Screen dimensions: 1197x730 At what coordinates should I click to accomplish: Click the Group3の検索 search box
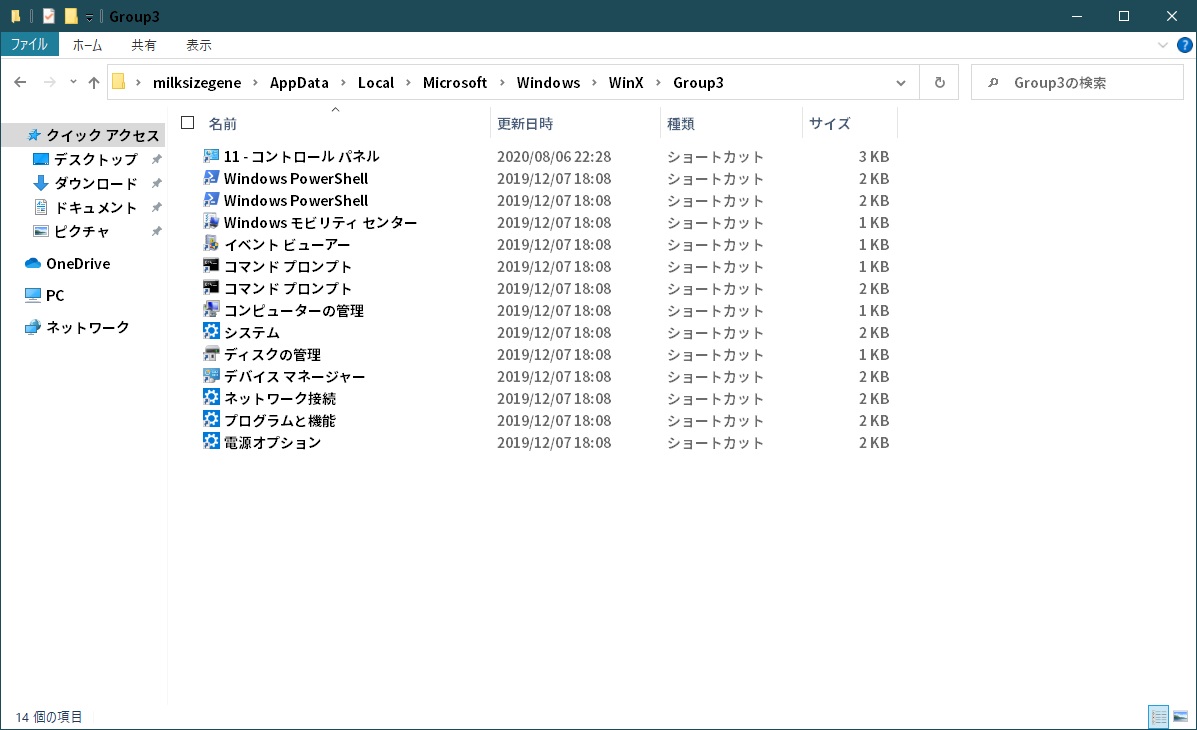(x=1077, y=82)
